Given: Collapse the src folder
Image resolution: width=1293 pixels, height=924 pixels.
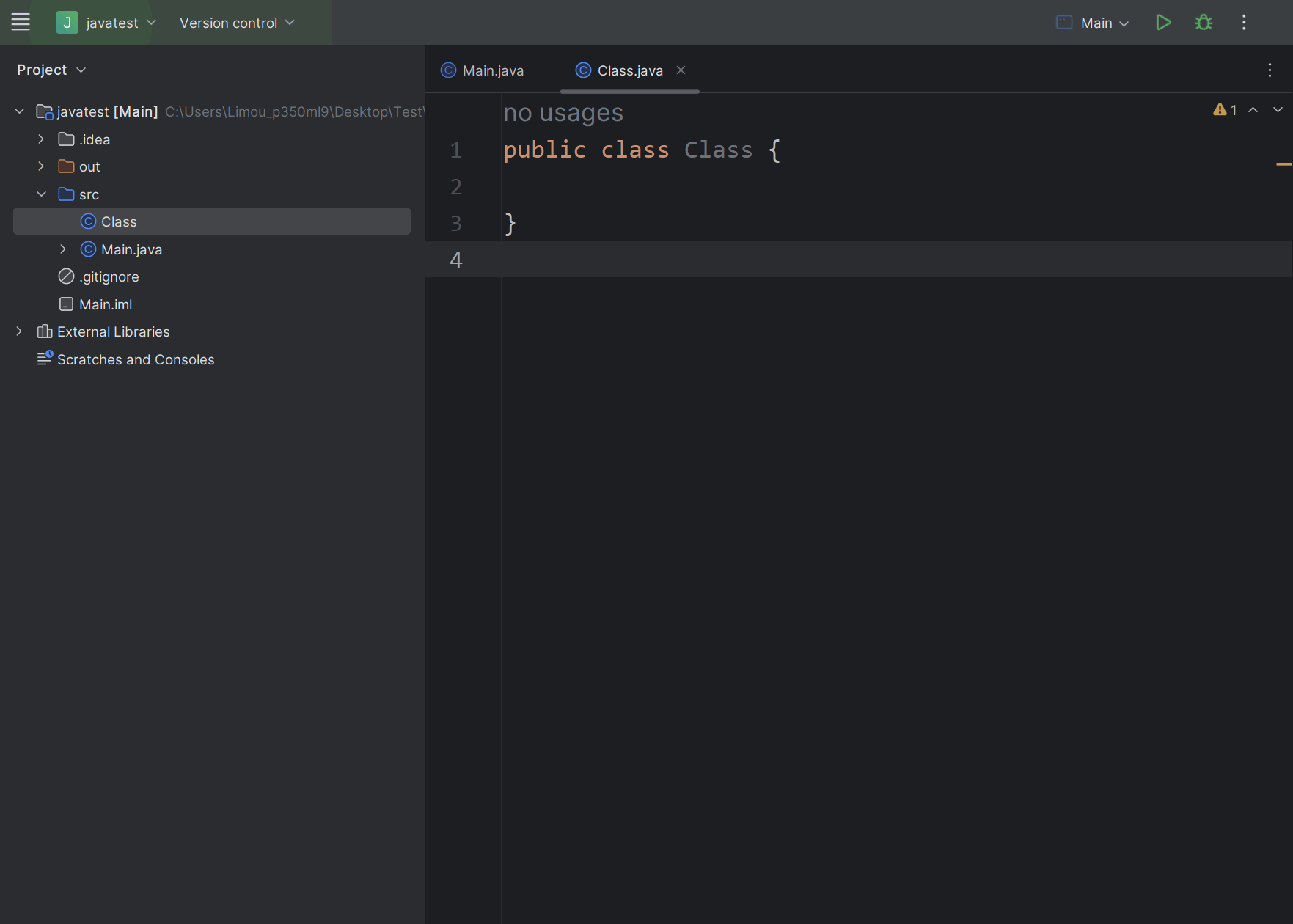Looking at the screenshot, I should pos(41,194).
